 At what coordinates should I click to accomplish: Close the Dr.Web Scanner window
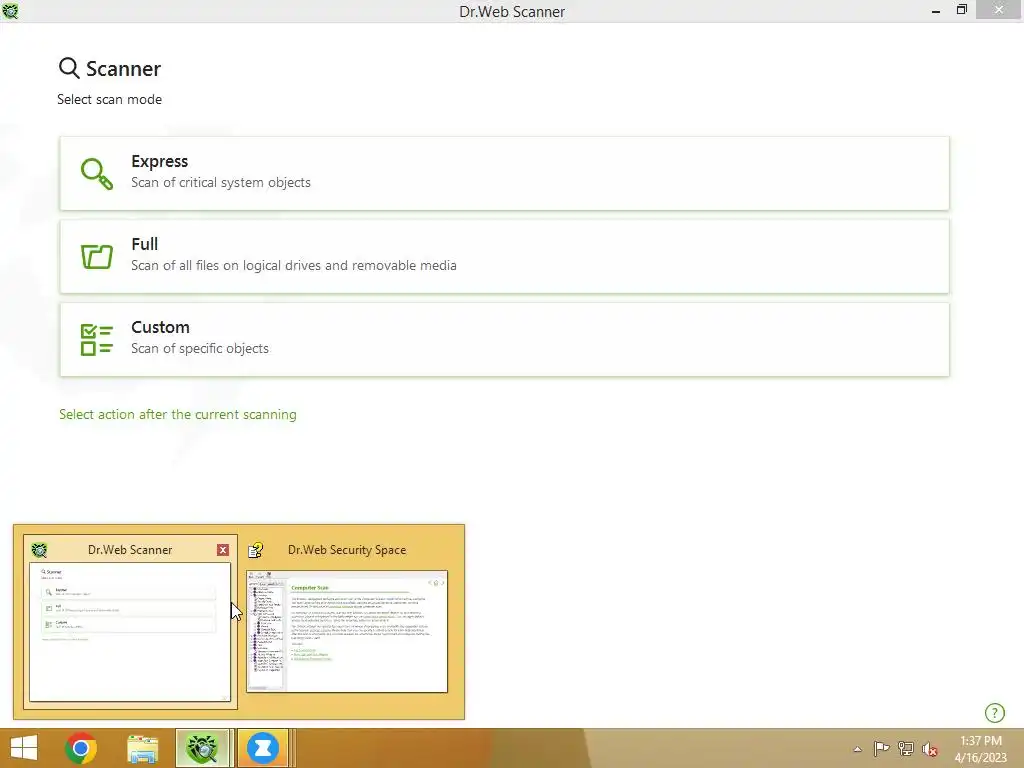[999, 10]
